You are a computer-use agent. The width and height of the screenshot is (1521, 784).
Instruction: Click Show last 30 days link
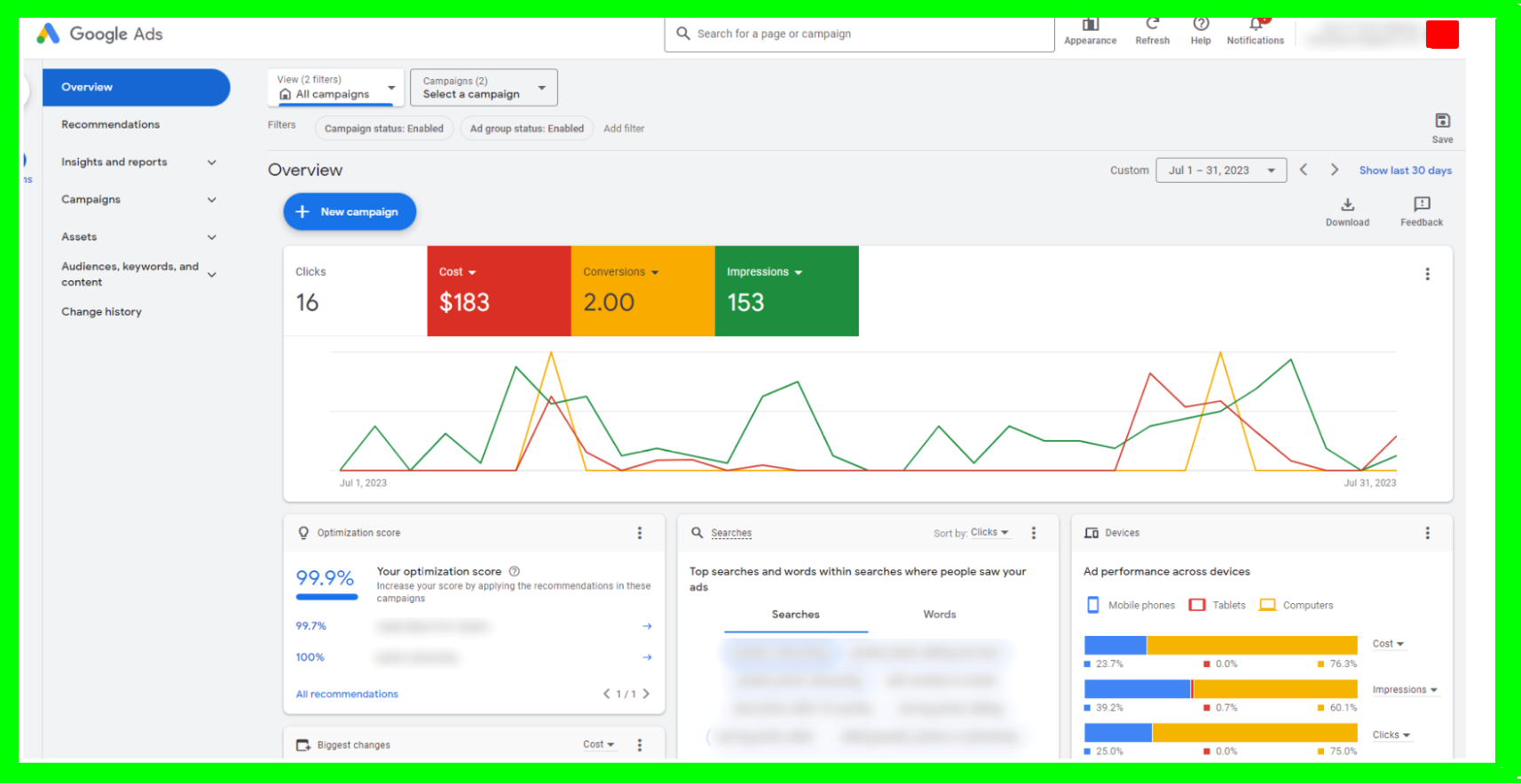(x=1406, y=170)
